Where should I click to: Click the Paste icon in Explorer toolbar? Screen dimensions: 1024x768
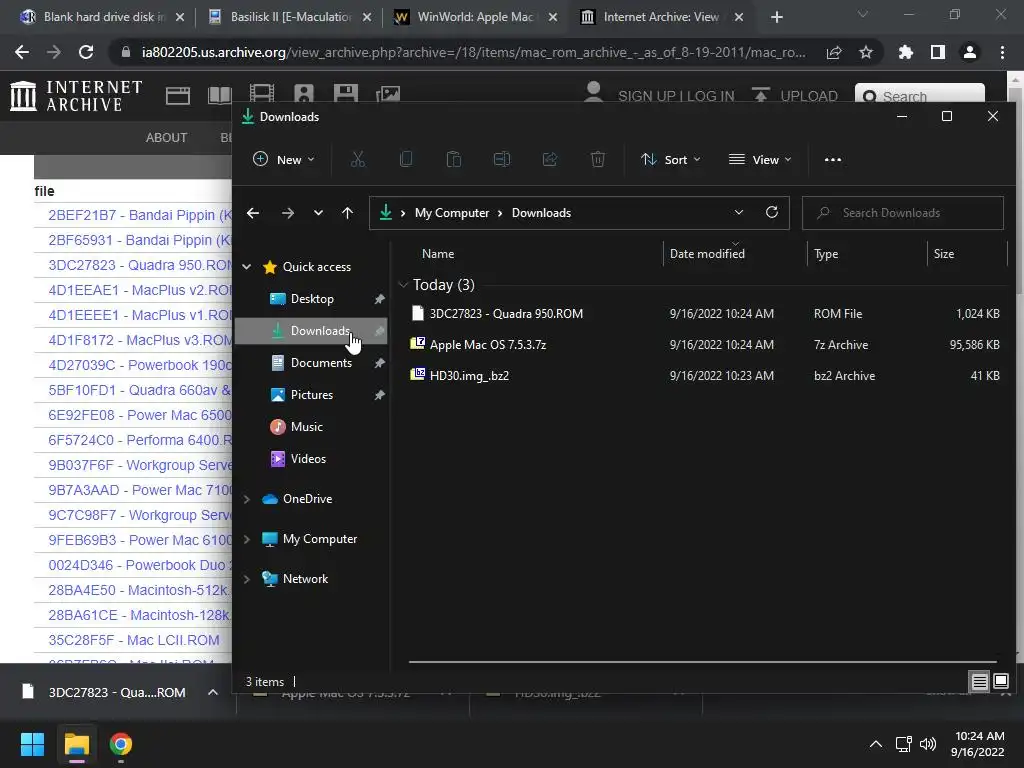tap(454, 159)
